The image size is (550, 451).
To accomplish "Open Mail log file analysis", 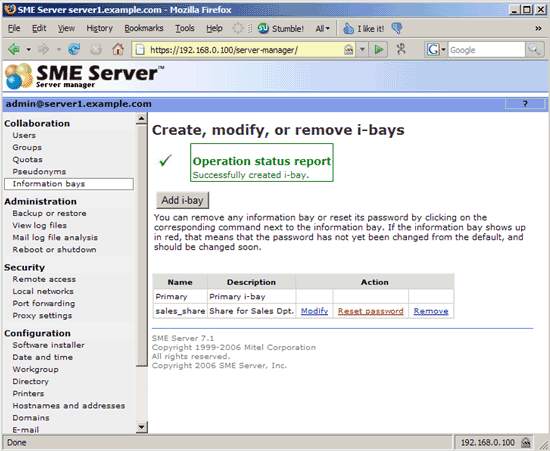I will point(55,237).
